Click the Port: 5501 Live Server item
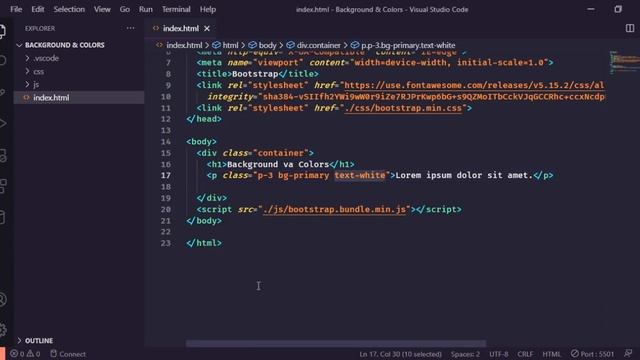This screenshot has width=640, height=360. click(x=592, y=354)
